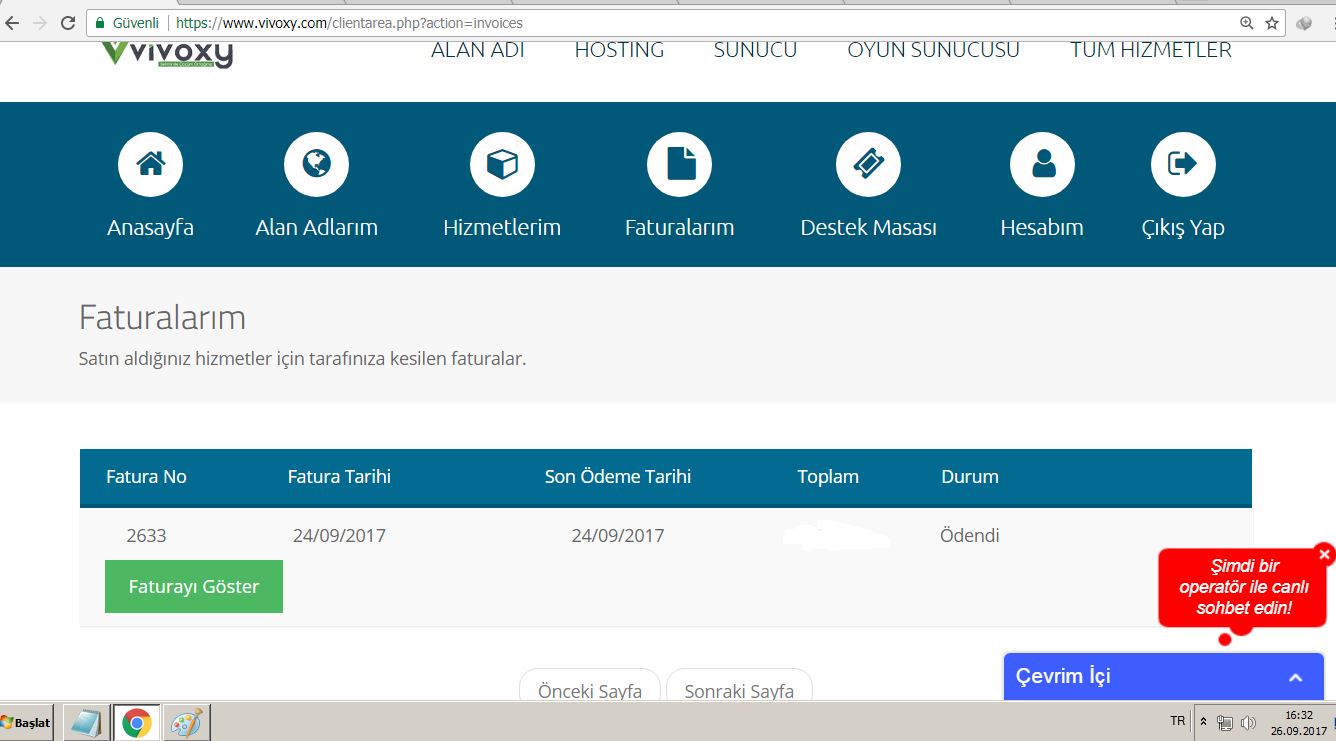Click the network tray icon

pyautogui.click(x=1225, y=722)
